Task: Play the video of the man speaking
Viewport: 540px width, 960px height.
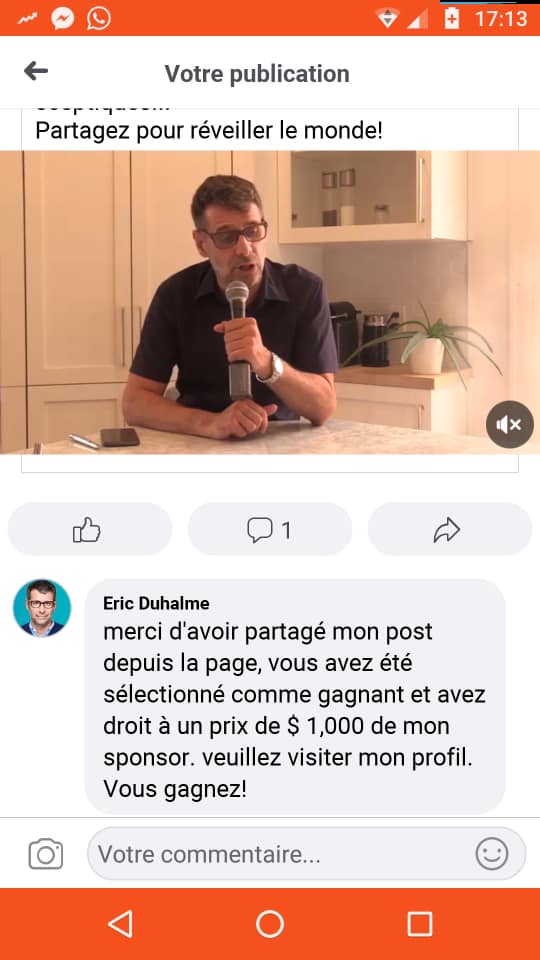Action: [x=270, y=302]
